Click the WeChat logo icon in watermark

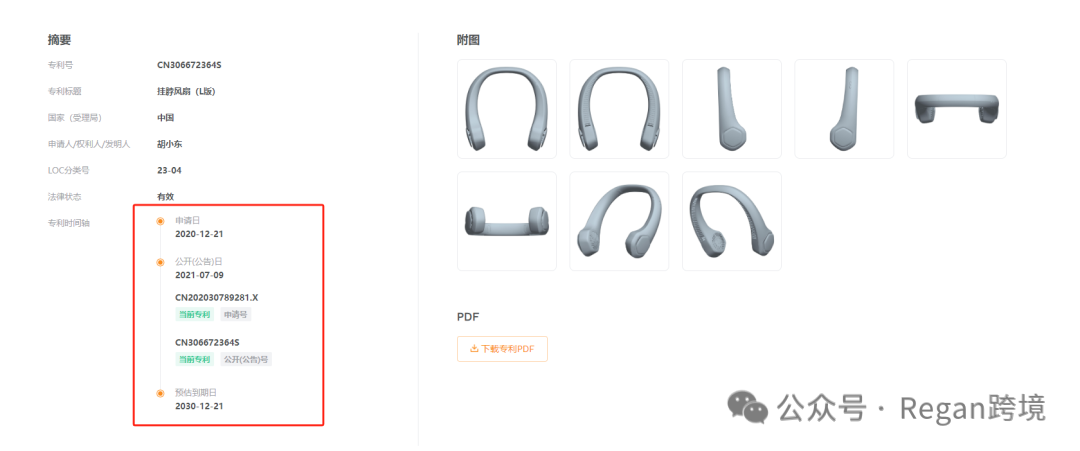pos(749,407)
